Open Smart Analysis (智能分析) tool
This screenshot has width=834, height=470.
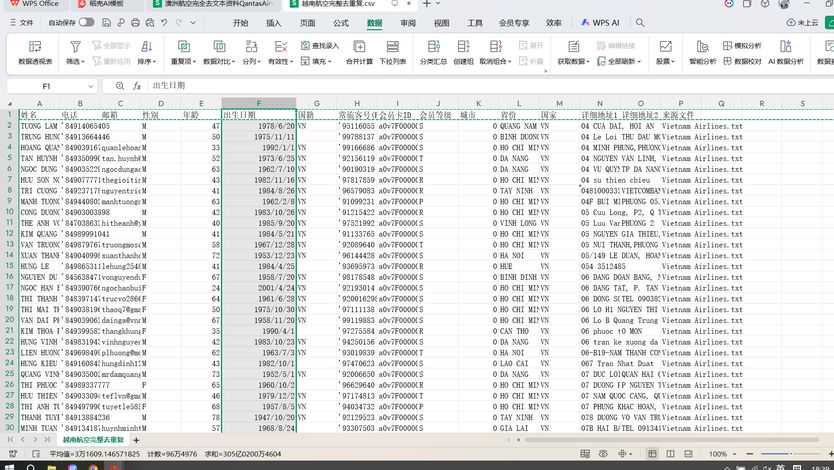(703, 53)
